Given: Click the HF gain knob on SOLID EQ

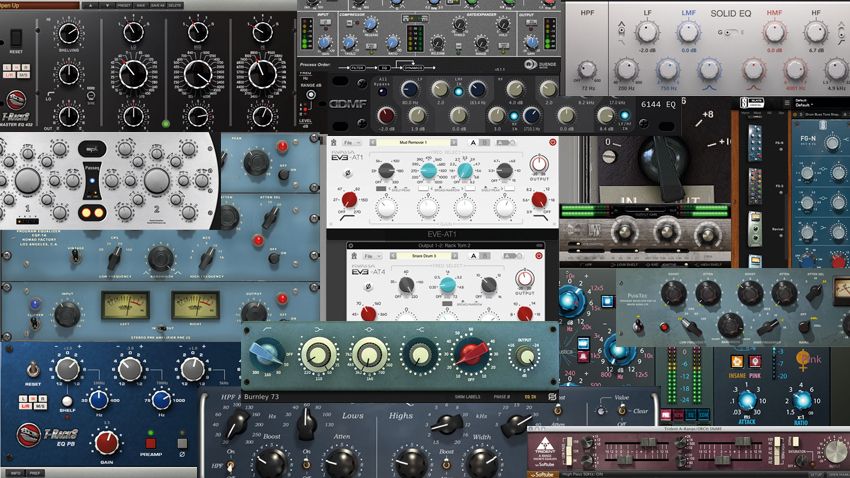Looking at the screenshot, I should click(816, 33).
